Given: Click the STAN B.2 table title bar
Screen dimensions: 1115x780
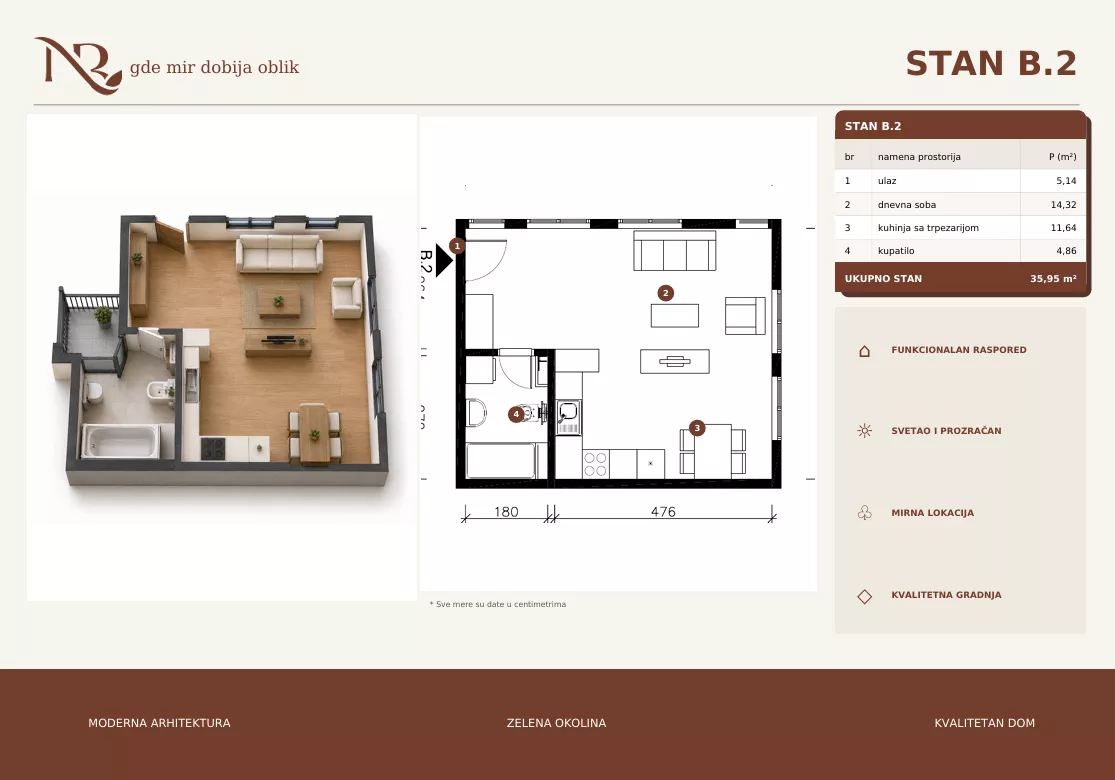Looking at the screenshot, I should point(960,126).
